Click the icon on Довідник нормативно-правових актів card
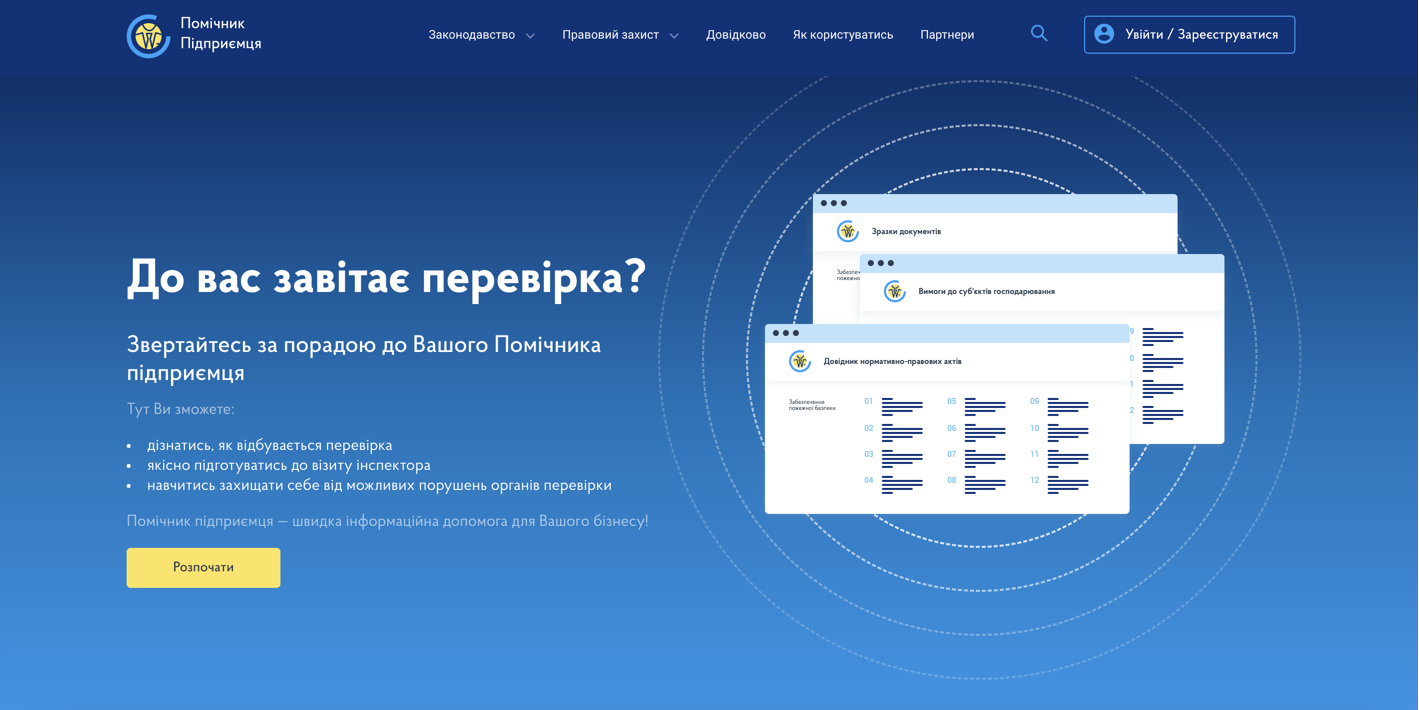Screen dimensions: 1419x710 [x=800, y=361]
